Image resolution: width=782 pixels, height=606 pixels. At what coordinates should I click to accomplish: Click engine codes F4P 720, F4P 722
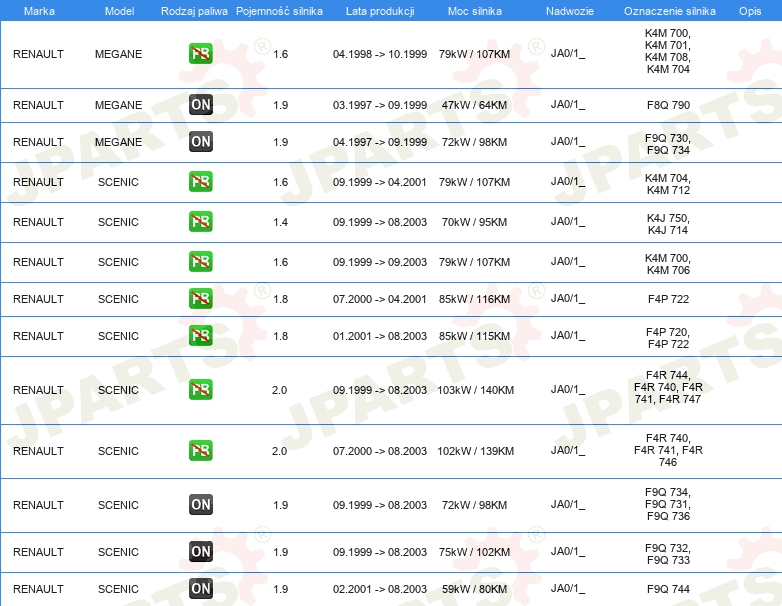(668, 338)
